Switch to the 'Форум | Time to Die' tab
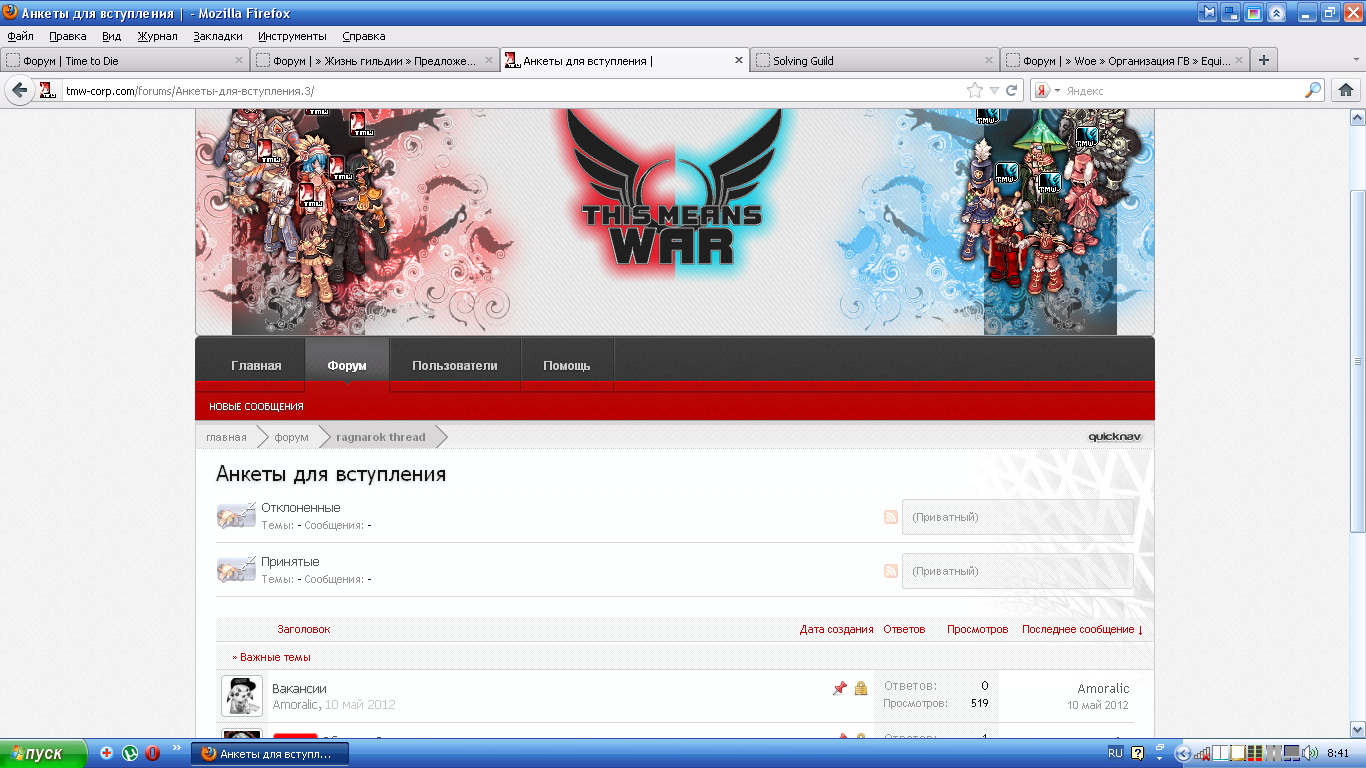 (125, 60)
